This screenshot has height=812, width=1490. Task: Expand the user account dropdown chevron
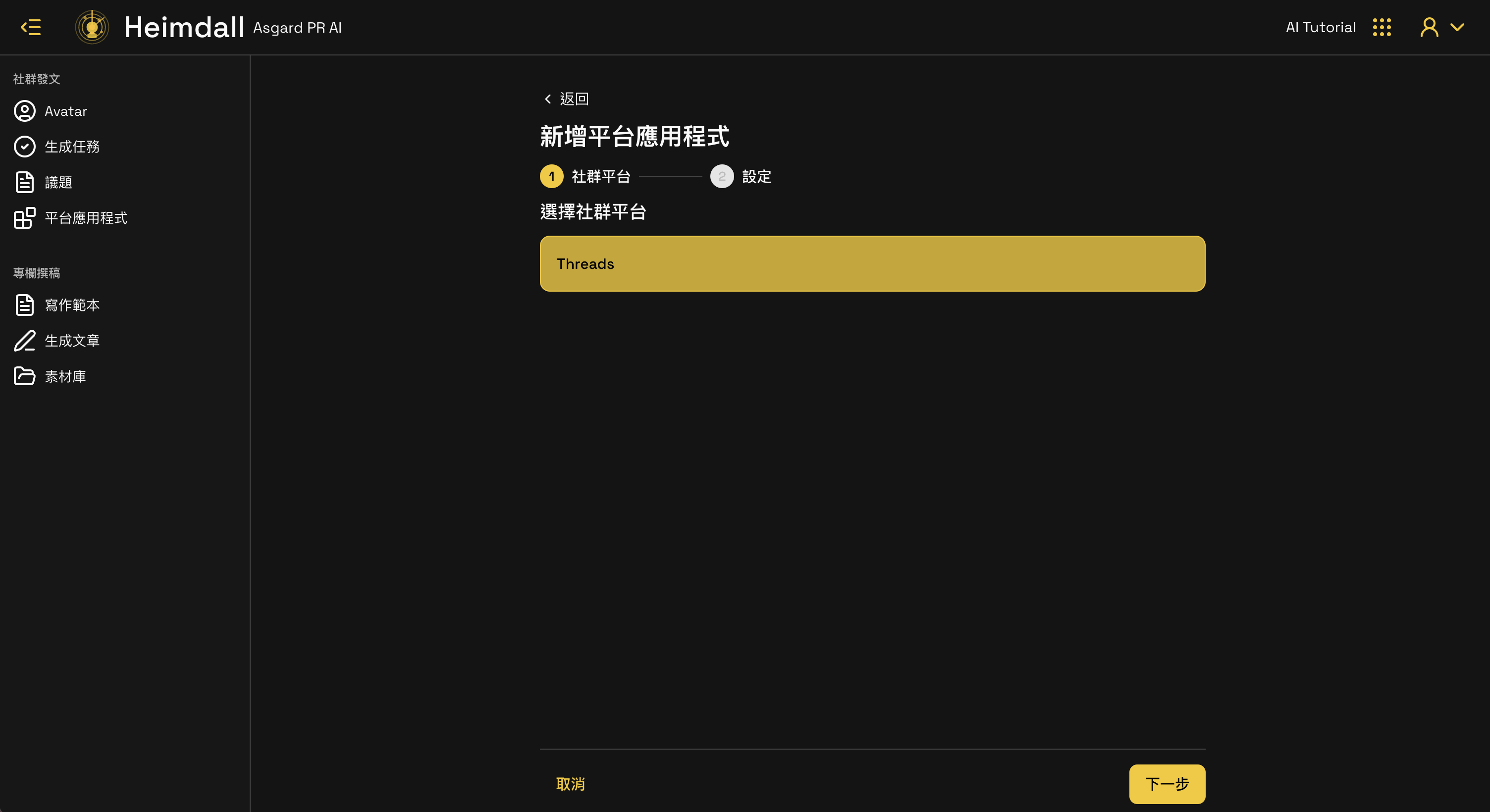pyautogui.click(x=1457, y=27)
